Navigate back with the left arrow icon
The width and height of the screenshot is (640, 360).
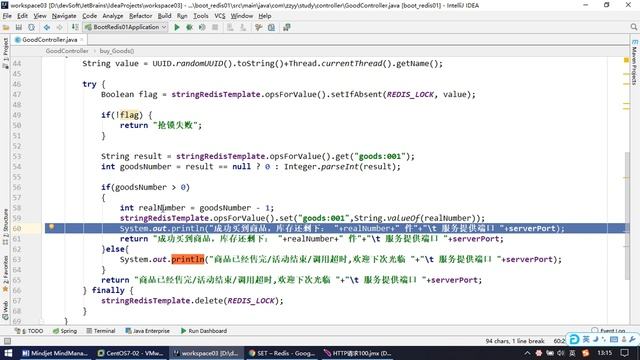pos(47,27)
